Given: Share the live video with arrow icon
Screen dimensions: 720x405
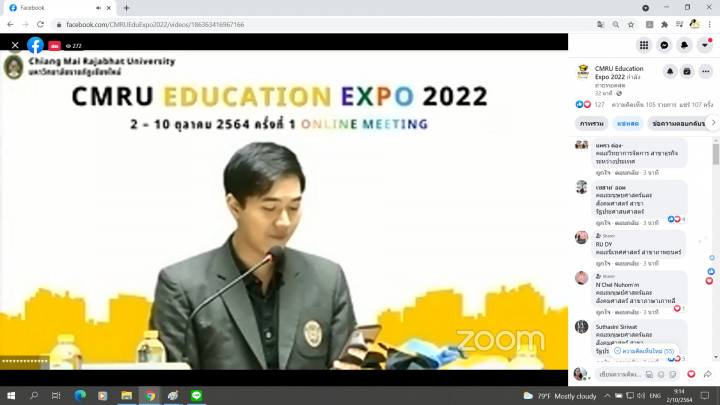Looking at the screenshot, I should coord(708,374).
